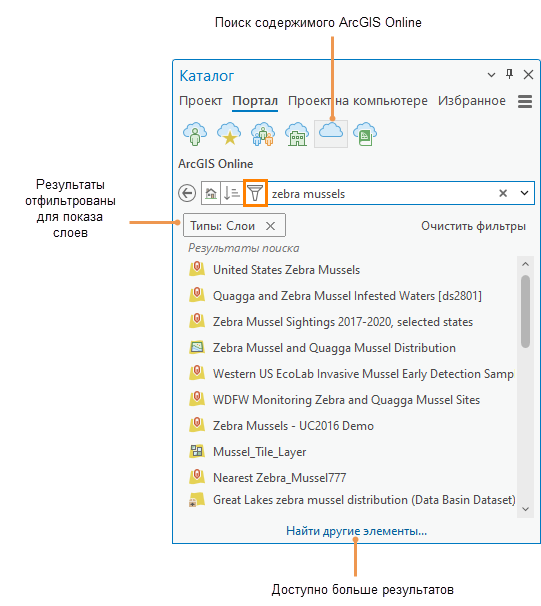The image size is (541, 606).
Task: Select the ArcGIS Online cloud icon
Action: tap(331, 134)
